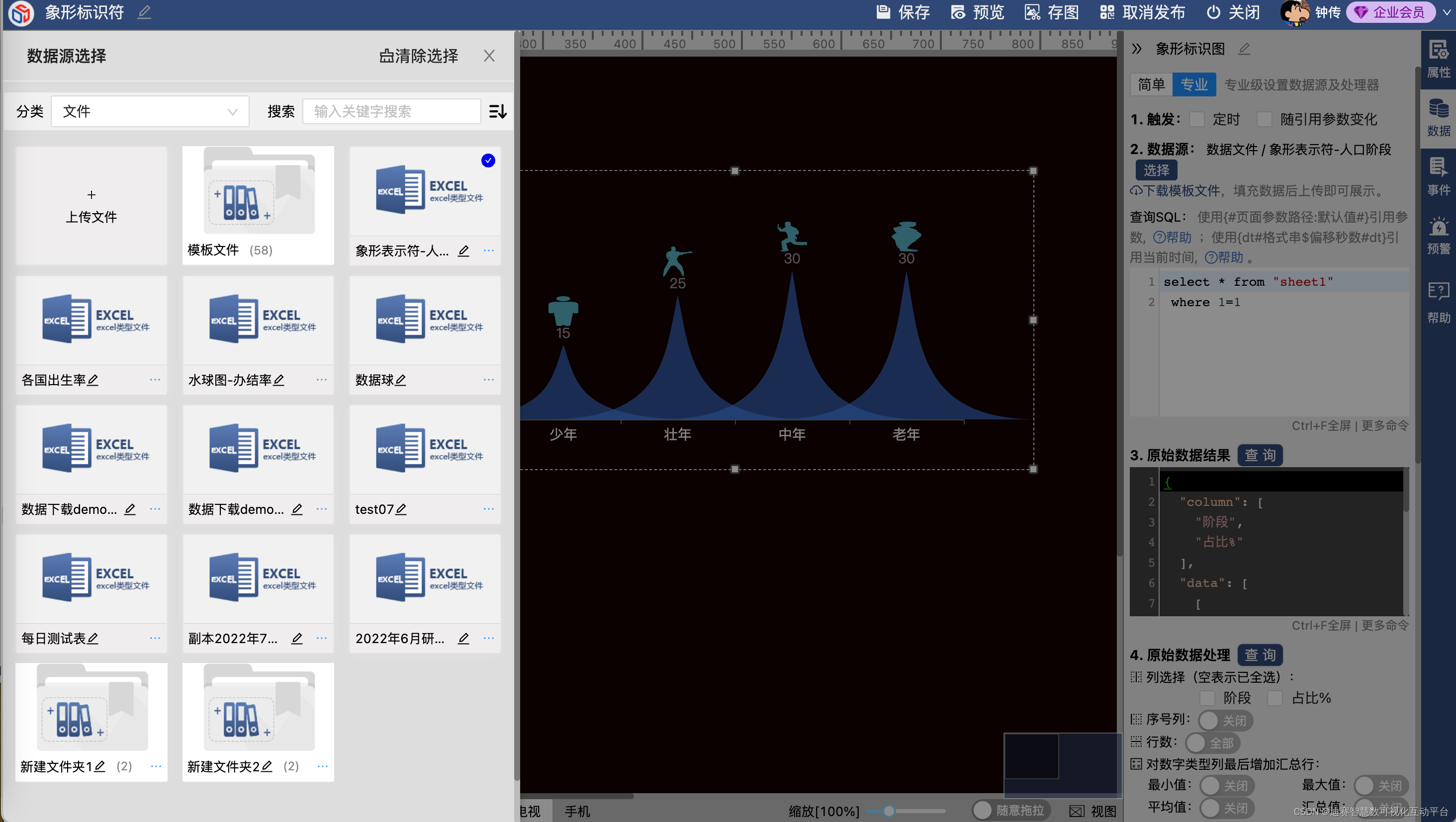Open more options for 新建文件夹2

[323, 767]
